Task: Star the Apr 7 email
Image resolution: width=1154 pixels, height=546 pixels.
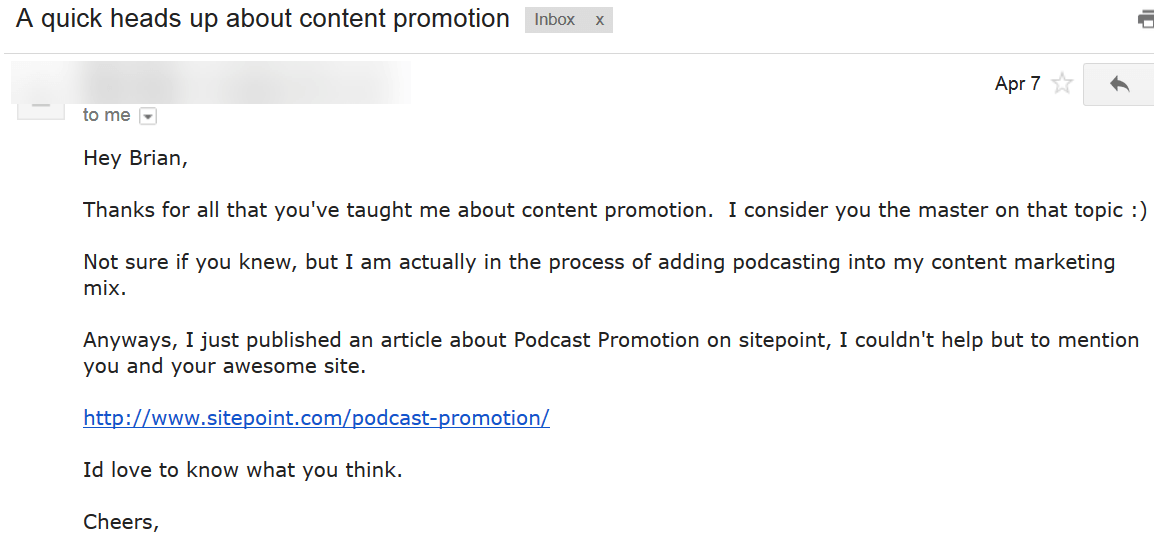Action: pos(1062,84)
